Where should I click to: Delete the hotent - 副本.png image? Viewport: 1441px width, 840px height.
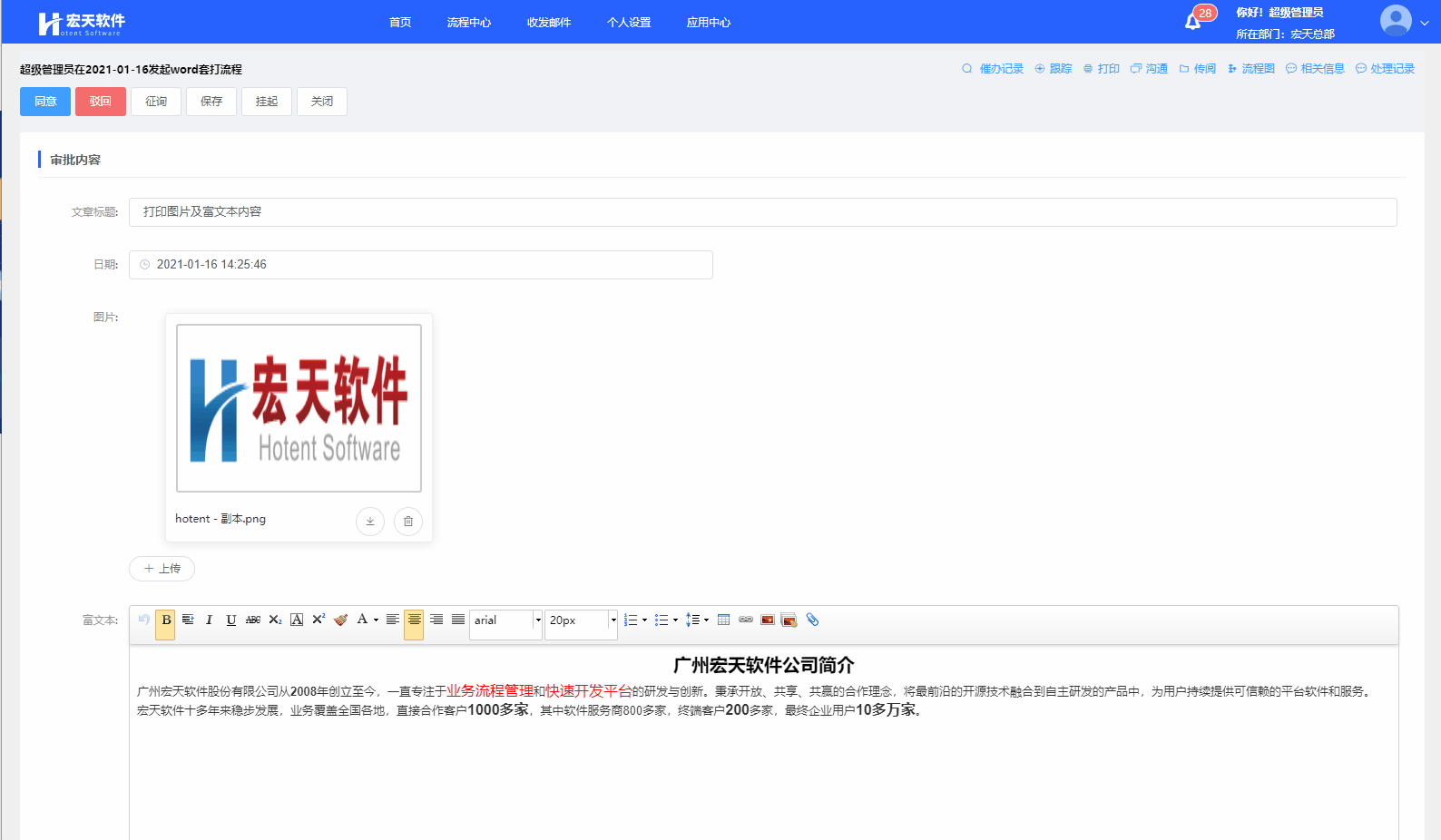point(408,521)
